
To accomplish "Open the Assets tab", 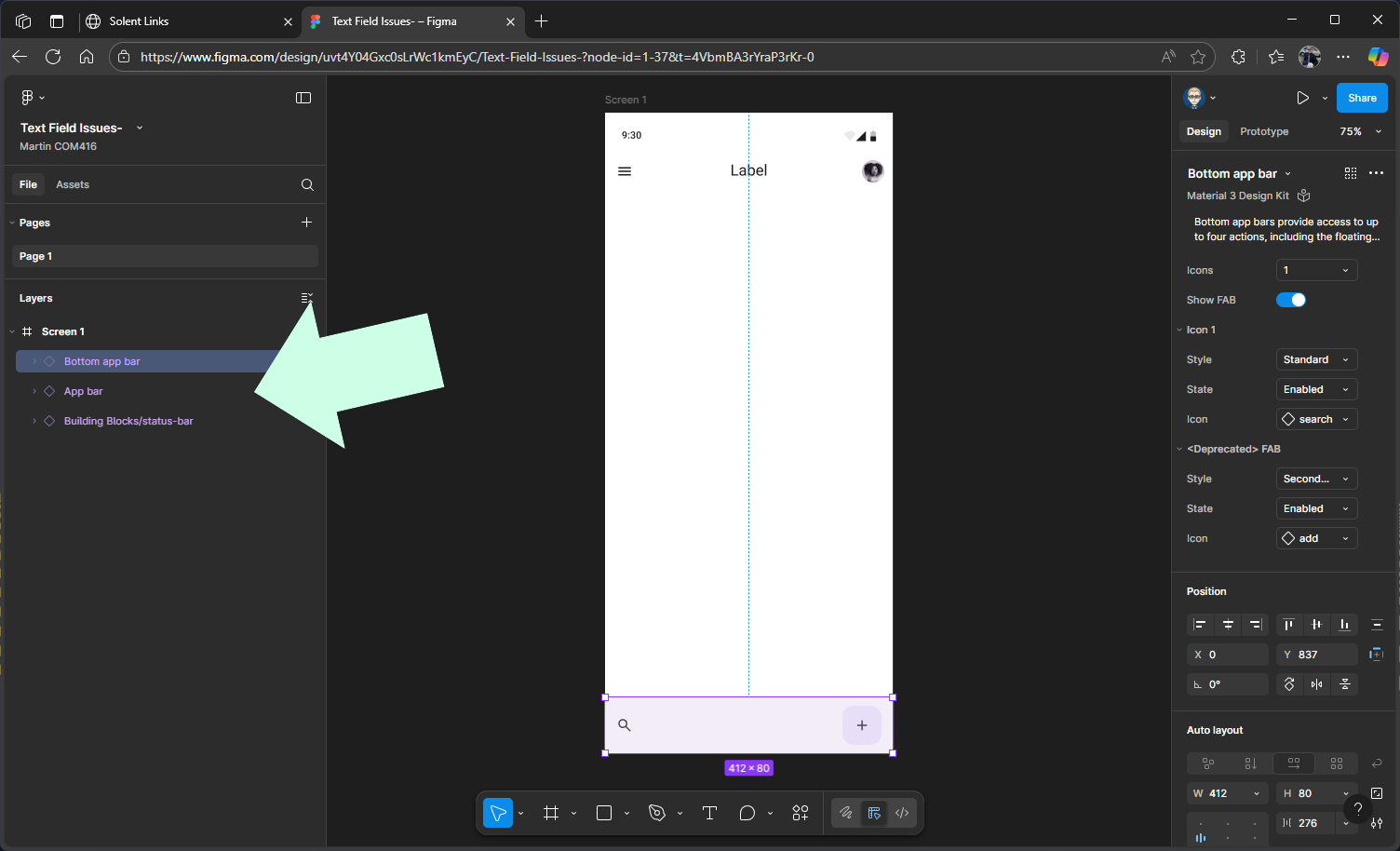I will pos(73,184).
